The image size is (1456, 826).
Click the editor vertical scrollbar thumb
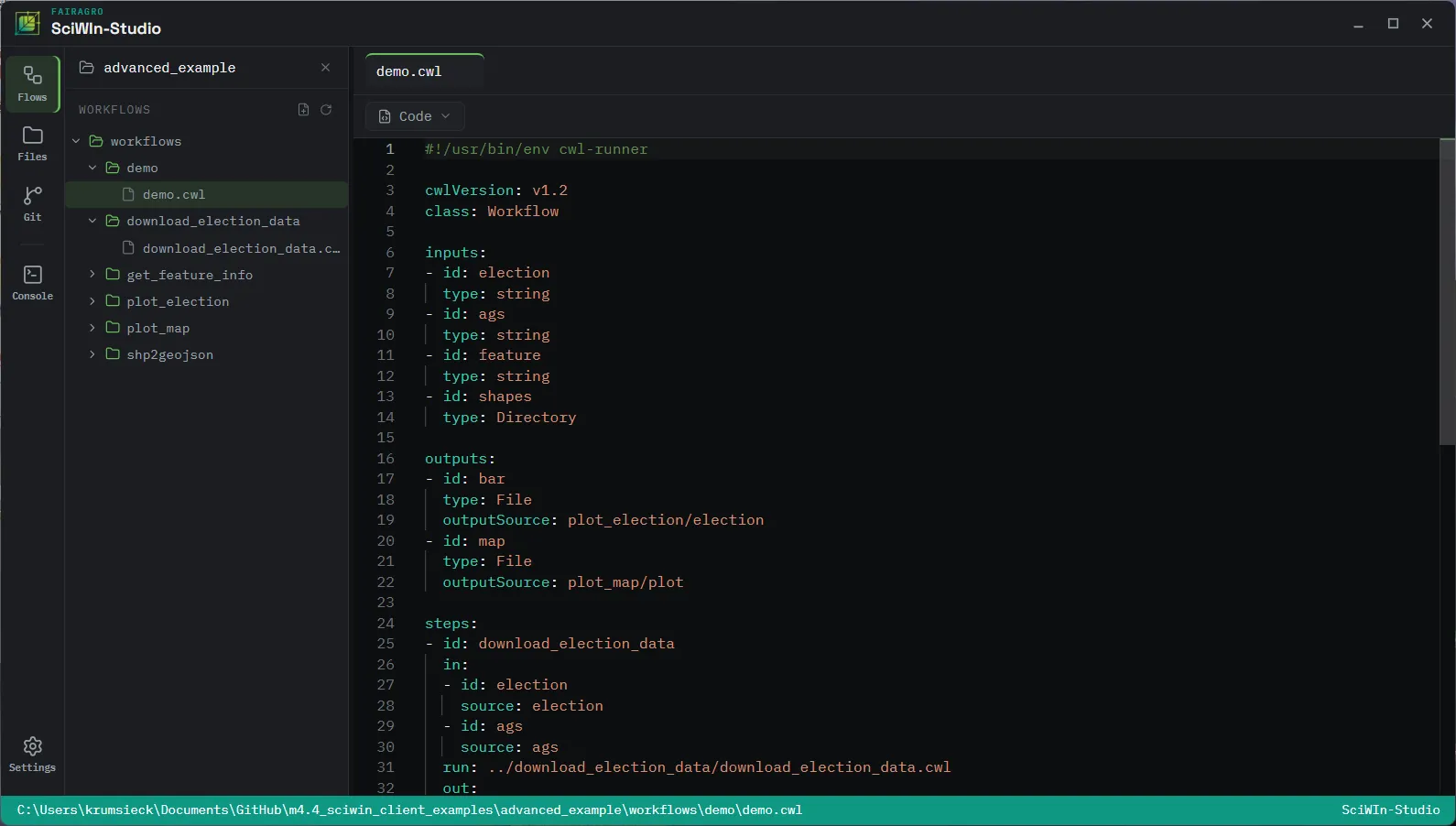click(x=1448, y=291)
